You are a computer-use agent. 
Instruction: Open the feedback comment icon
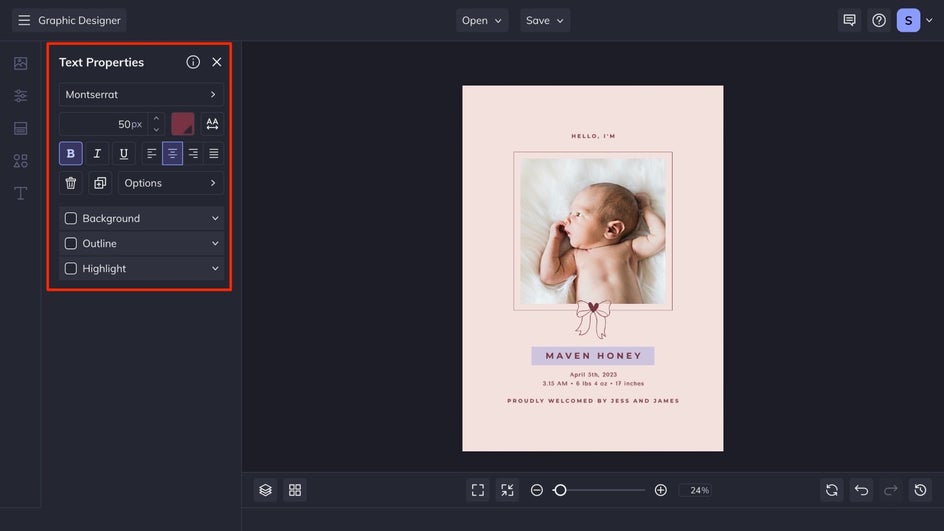tap(849, 20)
